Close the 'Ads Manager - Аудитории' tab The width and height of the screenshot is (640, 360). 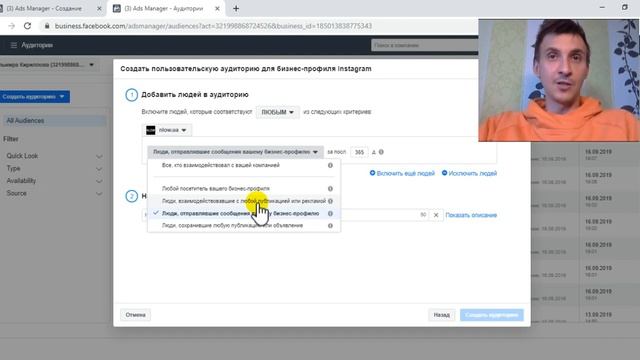(217, 8)
